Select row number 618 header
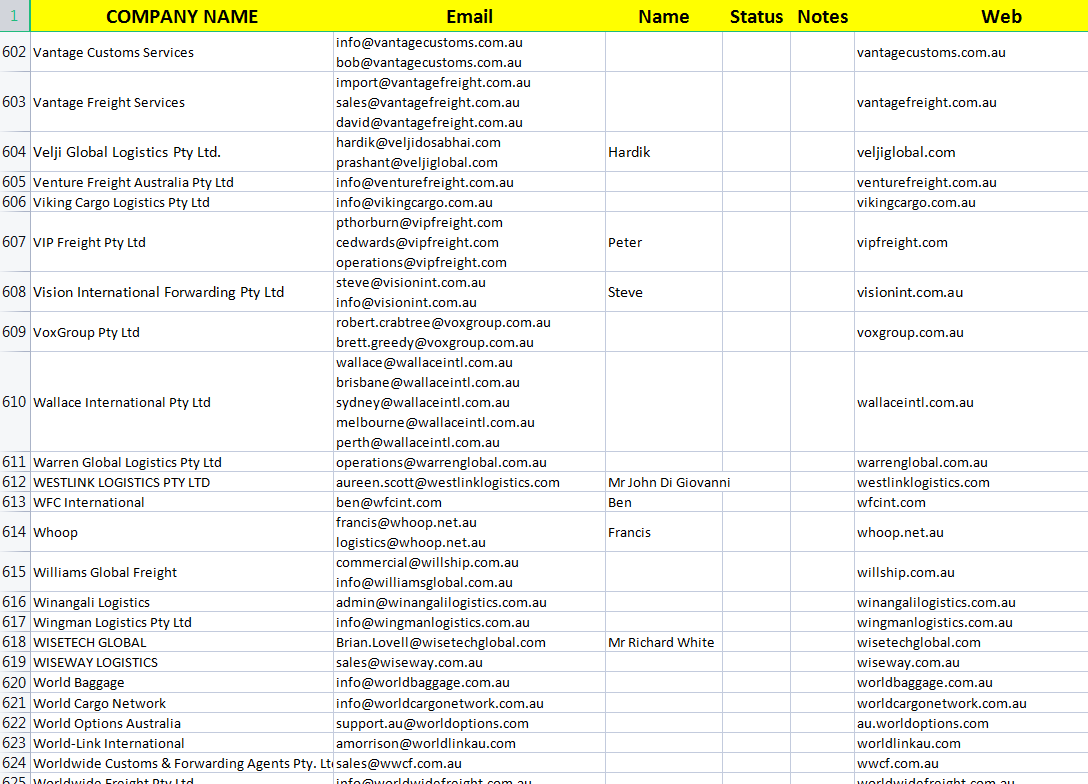The width and height of the screenshot is (1088, 784). pyautogui.click(x=15, y=642)
